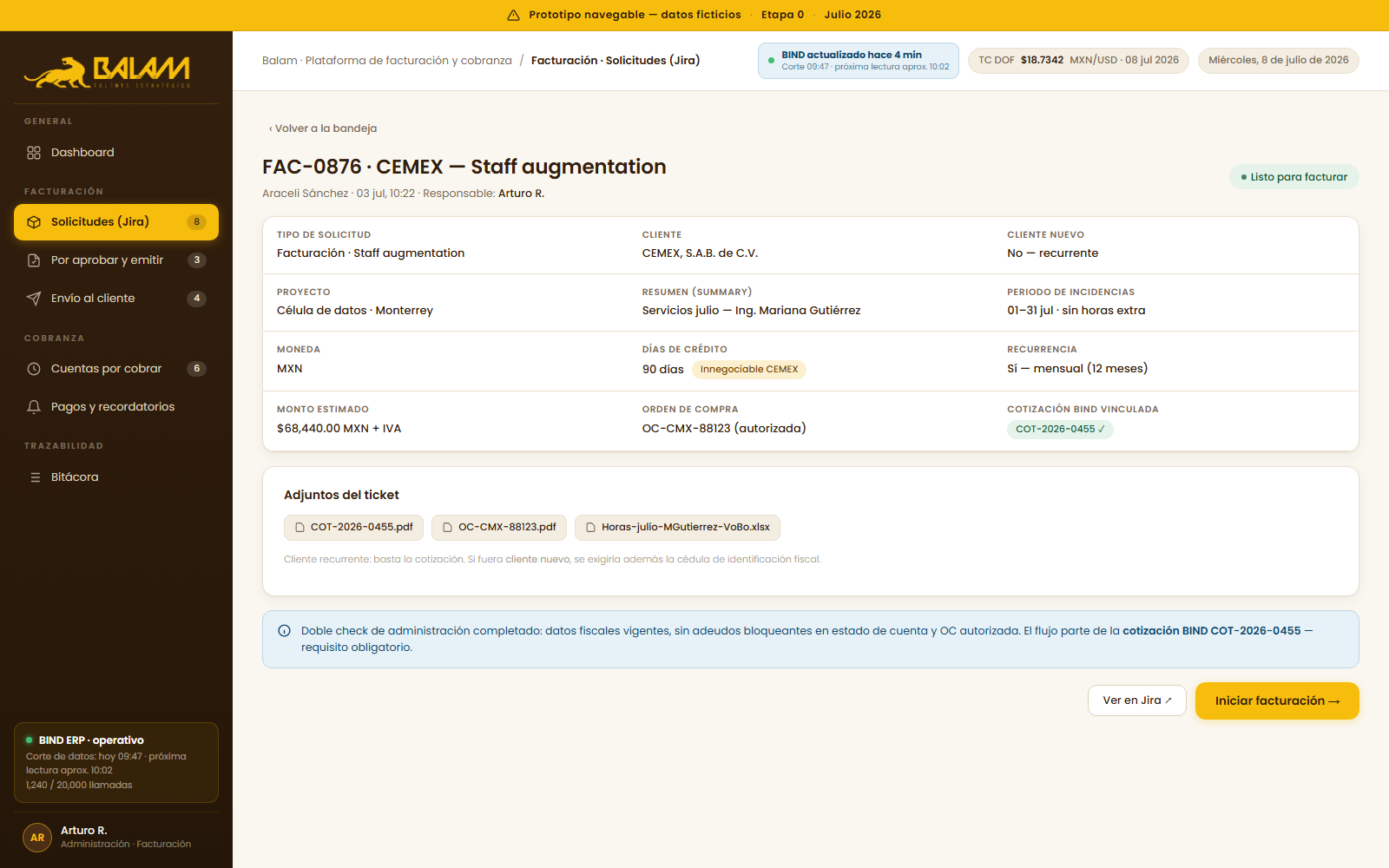
Task: Click the green dot beside BIND ERP operativo
Action: point(30,740)
